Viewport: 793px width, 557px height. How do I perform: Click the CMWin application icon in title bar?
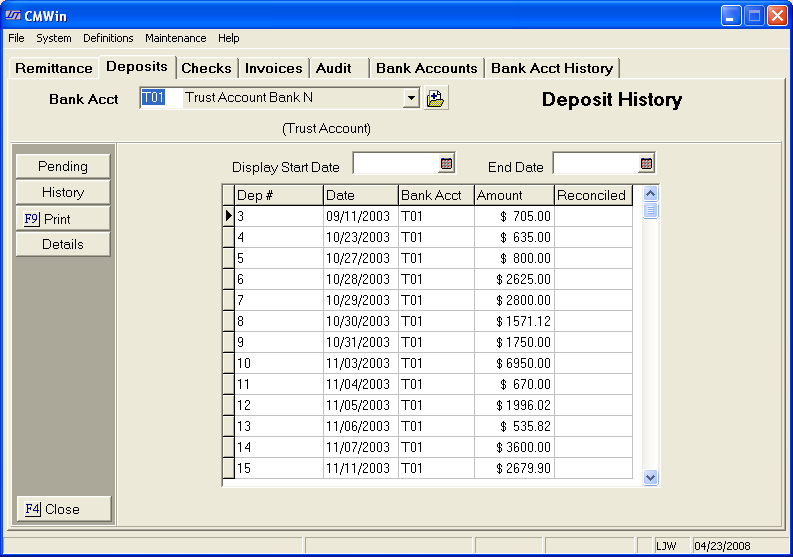pos(14,15)
